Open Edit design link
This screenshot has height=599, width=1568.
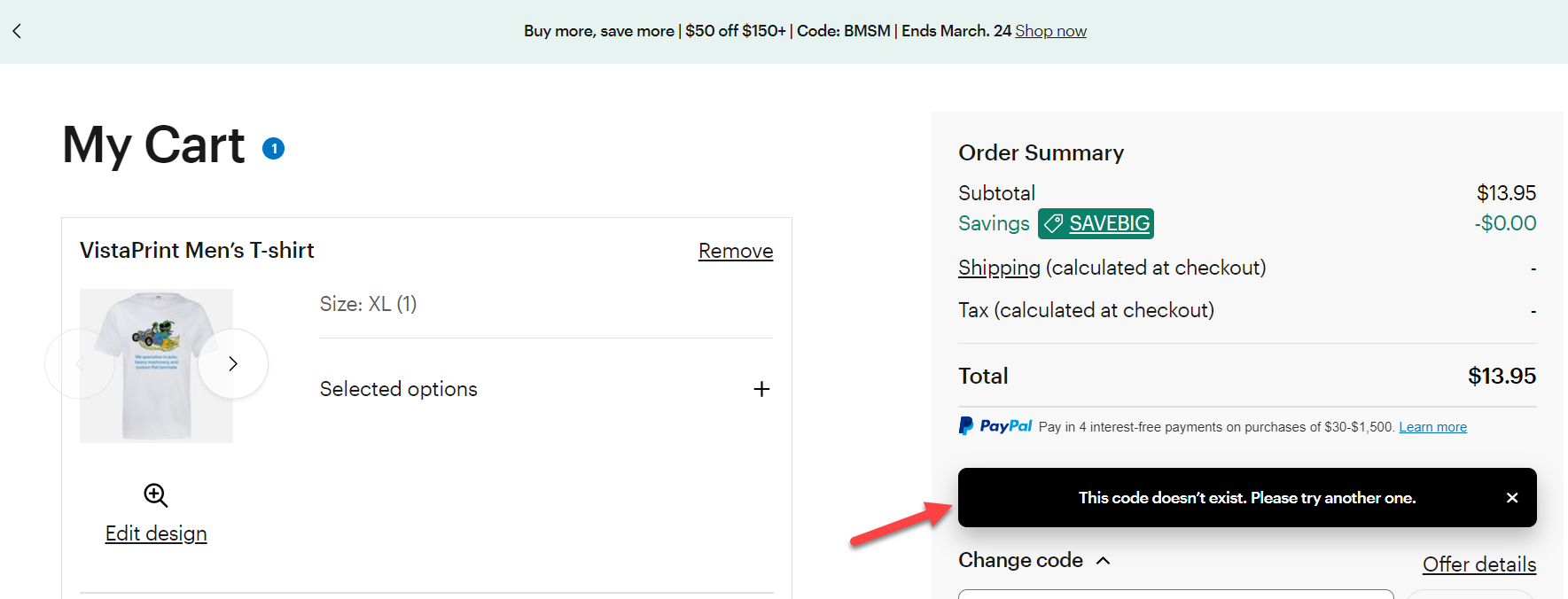coord(156,533)
